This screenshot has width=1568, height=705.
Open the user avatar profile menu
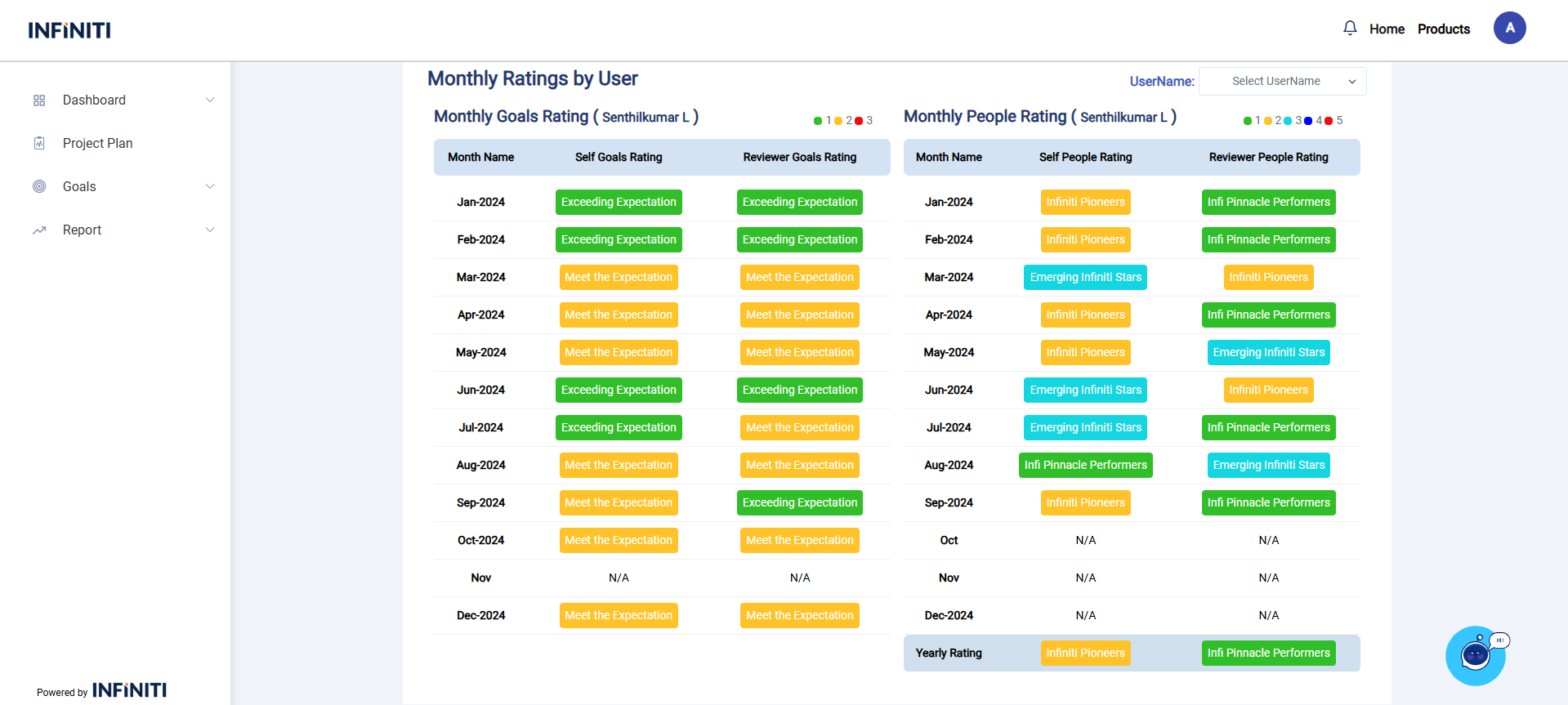click(1509, 28)
